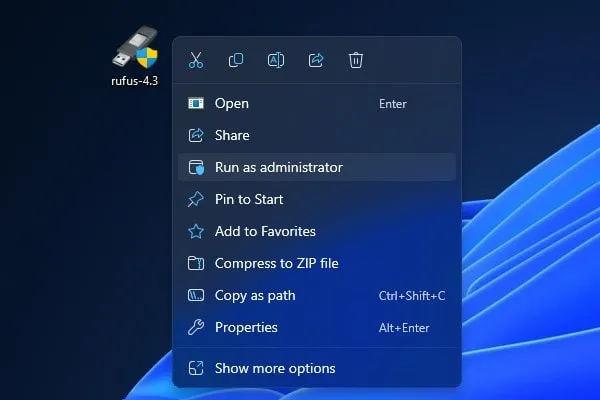Choose Open from the context menu
The height and width of the screenshot is (400, 600).
tap(232, 103)
